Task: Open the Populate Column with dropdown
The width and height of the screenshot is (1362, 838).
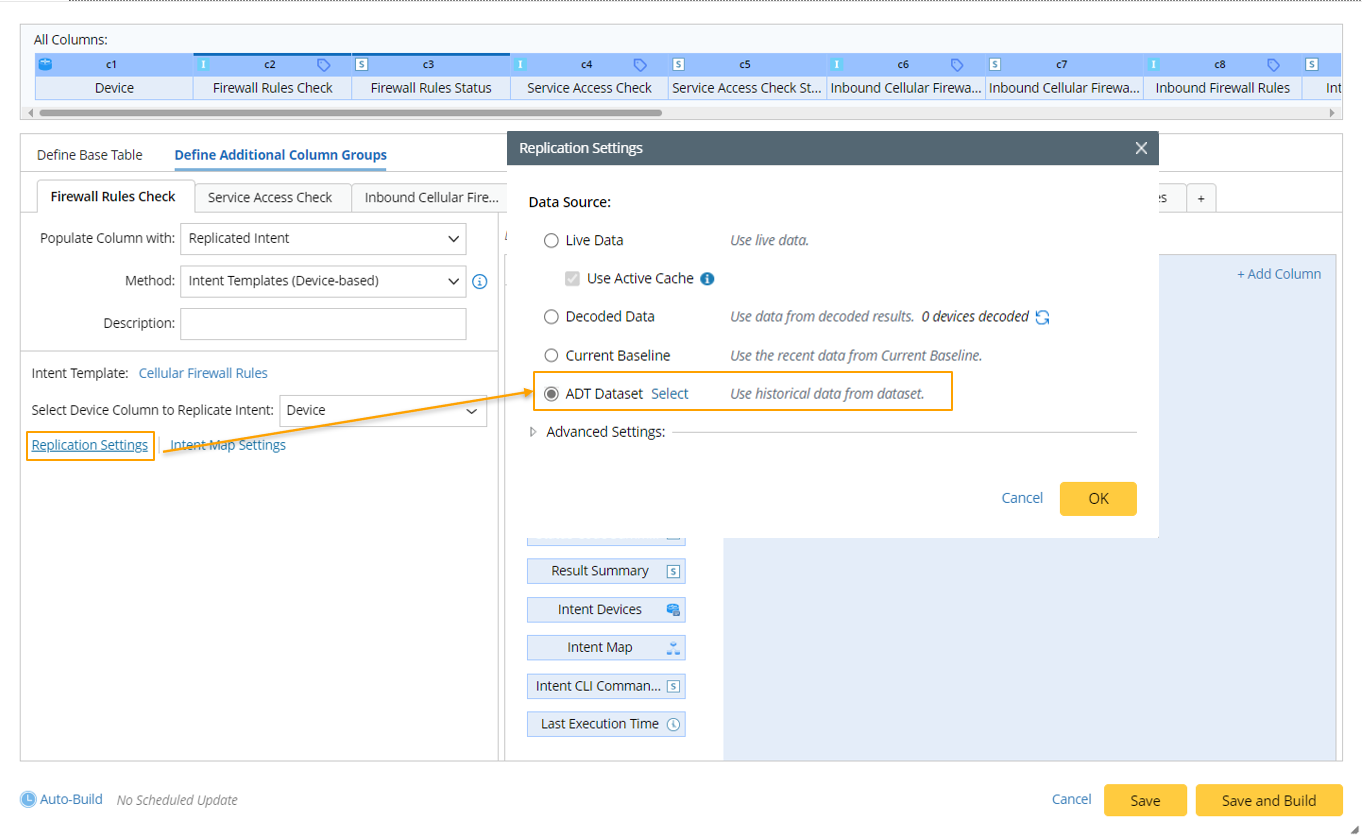Action: click(323, 239)
